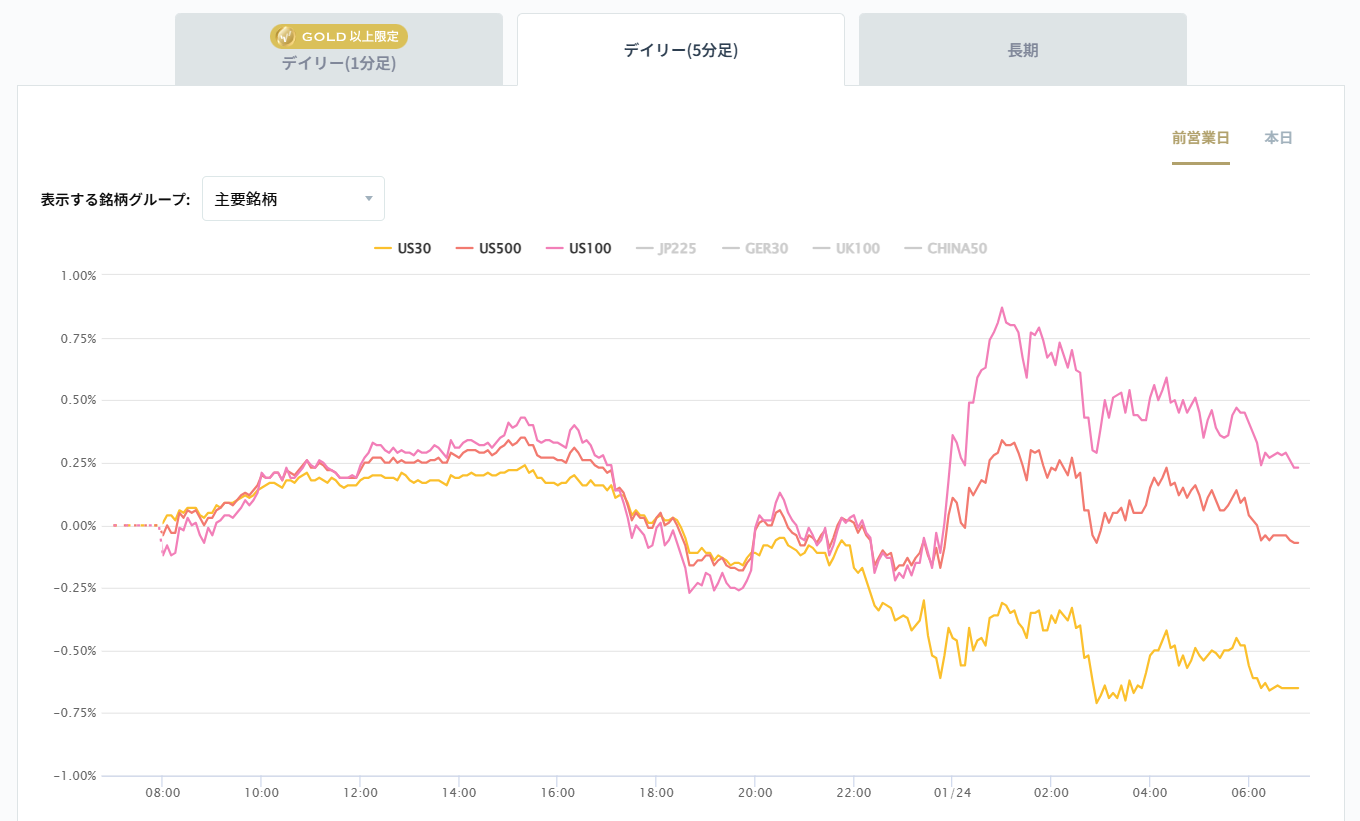Click the GER30 legend line marker

coord(731,248)
